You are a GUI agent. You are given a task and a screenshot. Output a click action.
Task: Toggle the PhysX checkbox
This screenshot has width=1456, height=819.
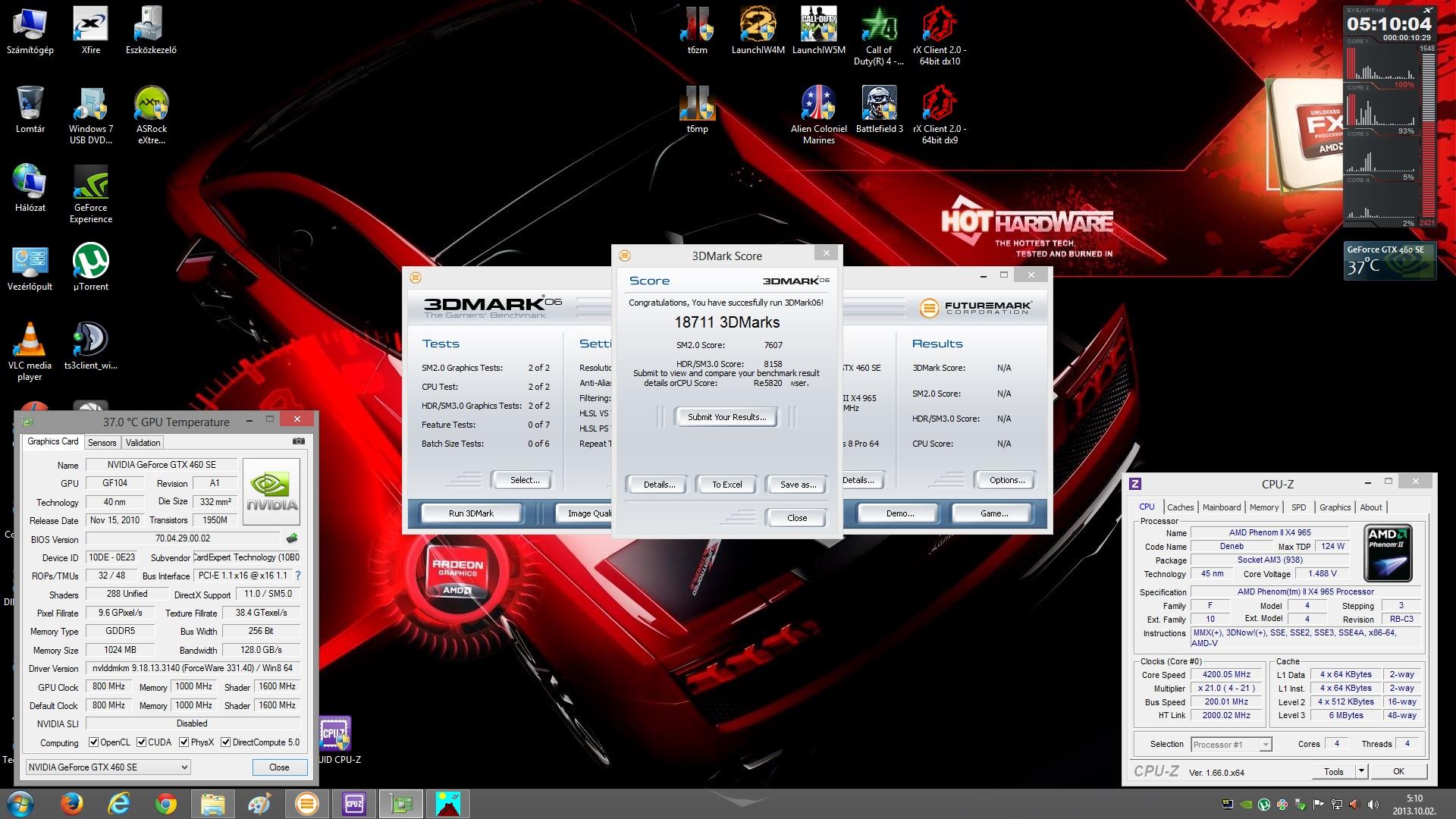184,742
